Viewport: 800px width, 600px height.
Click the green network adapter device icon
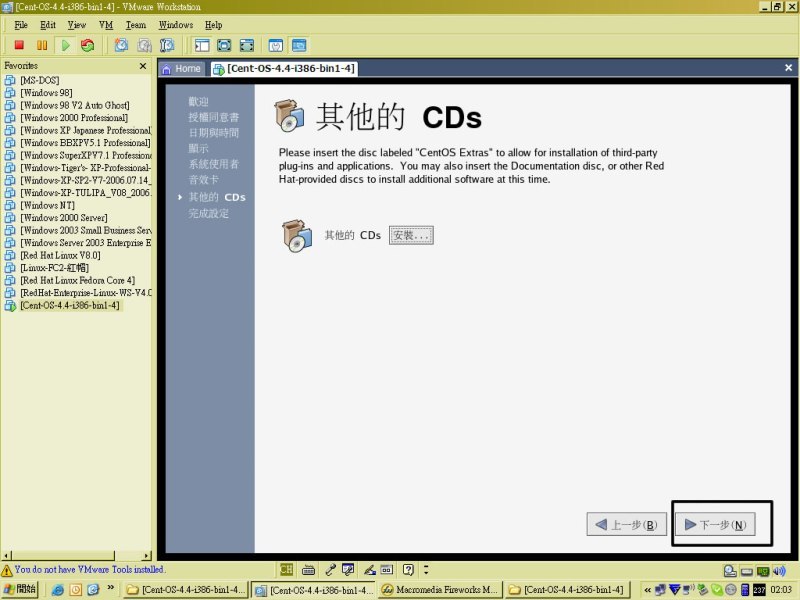coord(763,571)
